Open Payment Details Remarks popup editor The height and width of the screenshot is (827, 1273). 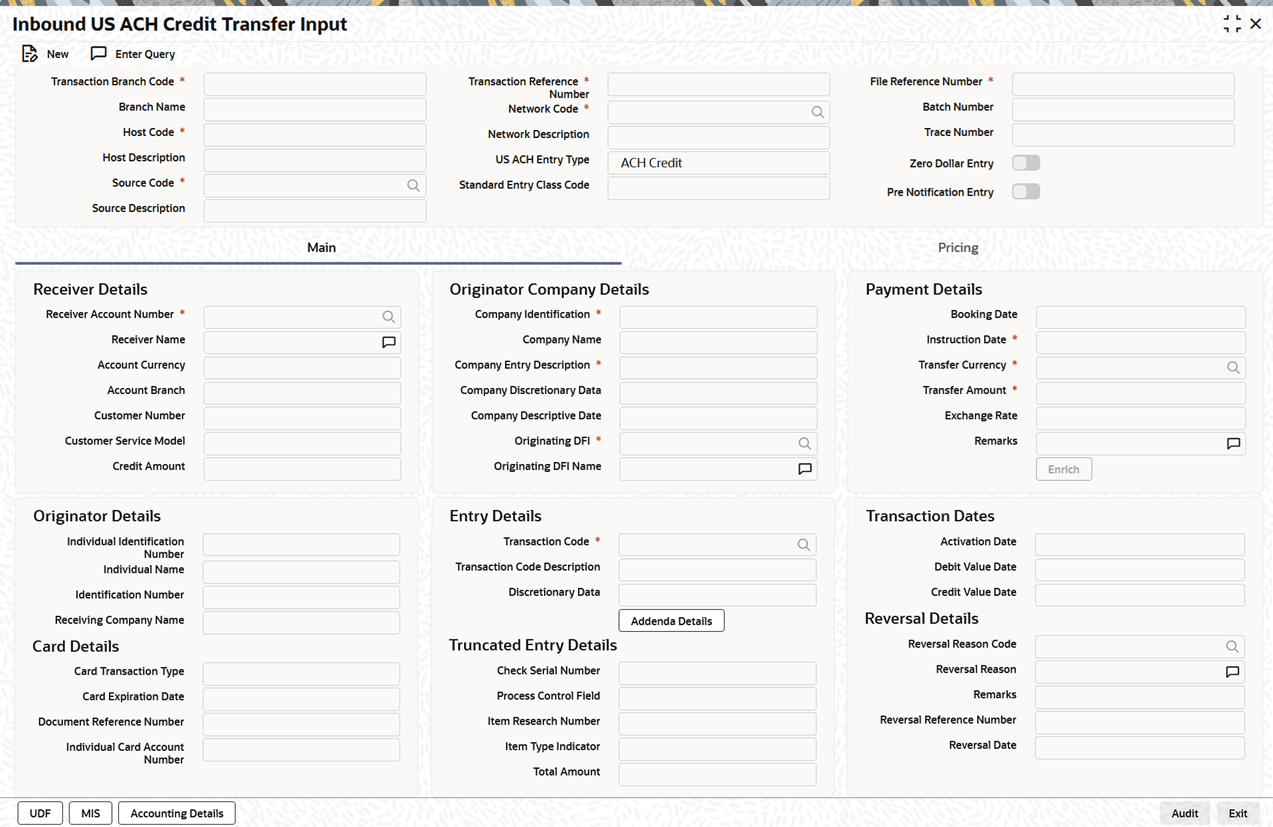[1233, 443]
